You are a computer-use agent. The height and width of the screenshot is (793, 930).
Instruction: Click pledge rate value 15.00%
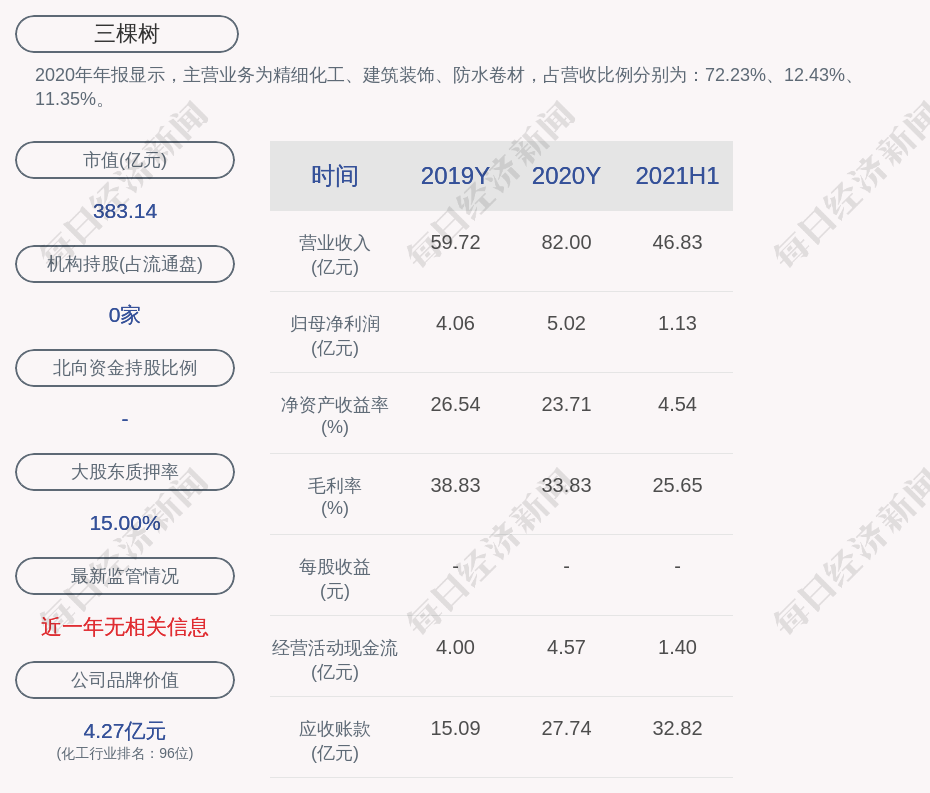125,523
